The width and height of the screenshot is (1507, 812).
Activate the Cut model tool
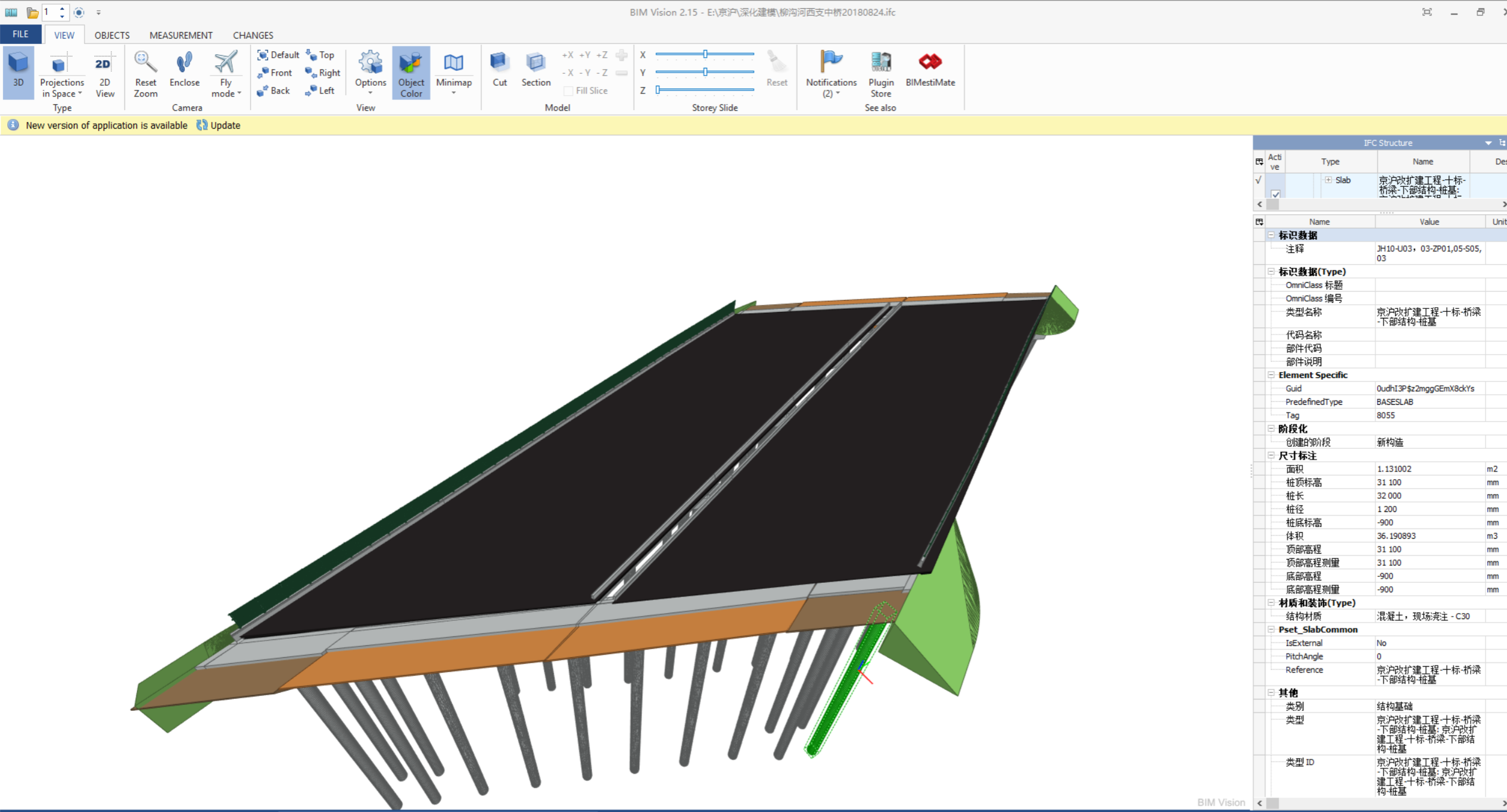point(499,71)
